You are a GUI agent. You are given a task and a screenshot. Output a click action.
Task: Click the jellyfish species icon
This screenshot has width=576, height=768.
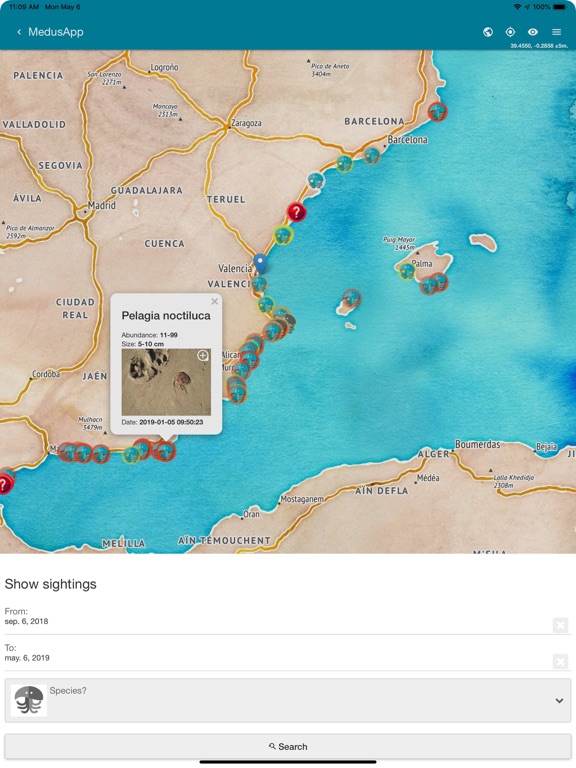29,700
